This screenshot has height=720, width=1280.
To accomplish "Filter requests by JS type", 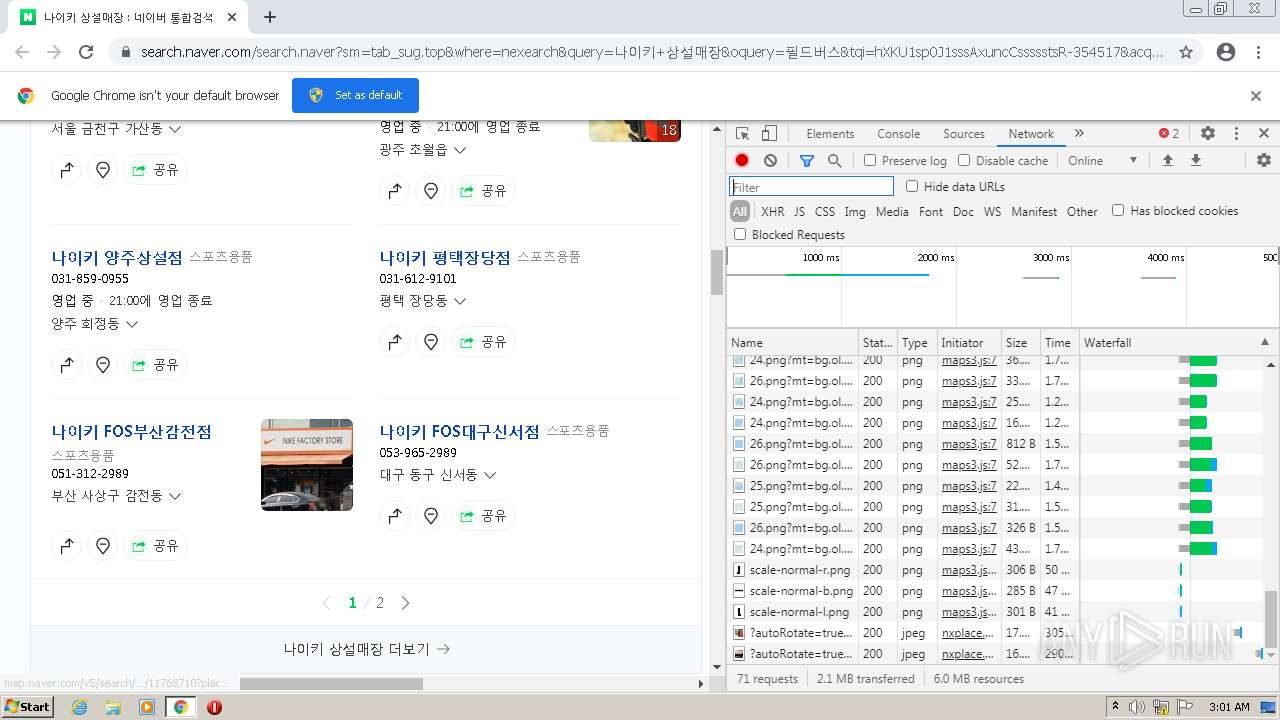I will (x=799, y=211).
